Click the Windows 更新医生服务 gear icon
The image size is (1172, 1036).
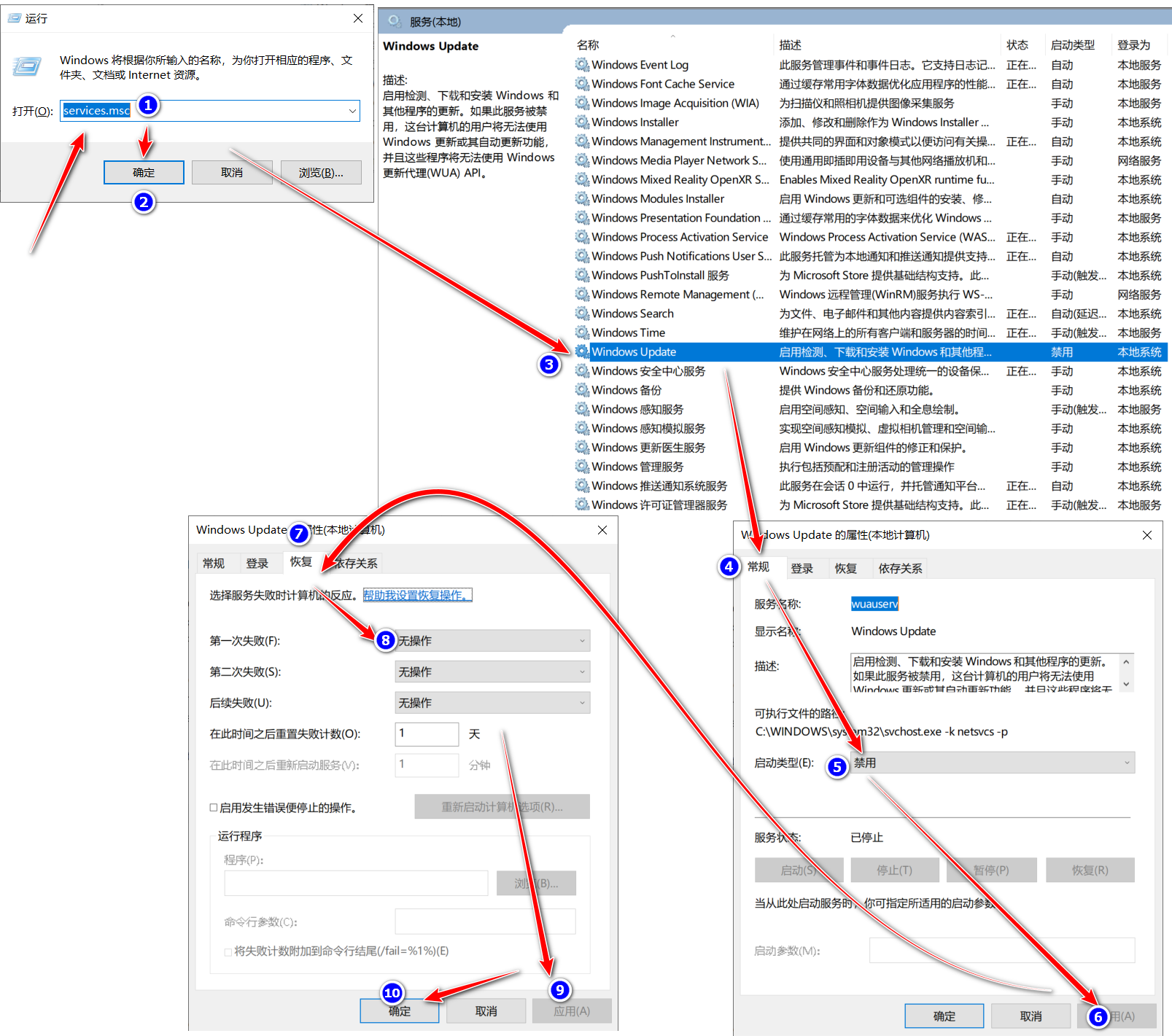[582, 448]
